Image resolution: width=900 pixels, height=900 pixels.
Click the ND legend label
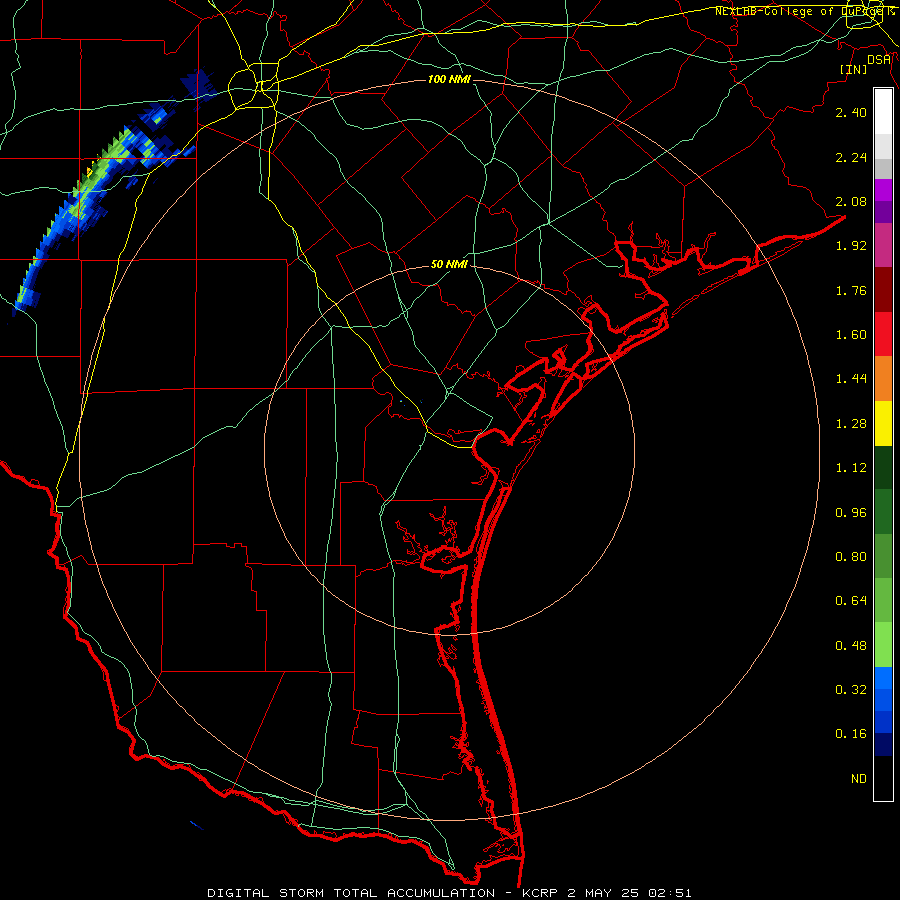pyautogui.click(x=859, y=779)
